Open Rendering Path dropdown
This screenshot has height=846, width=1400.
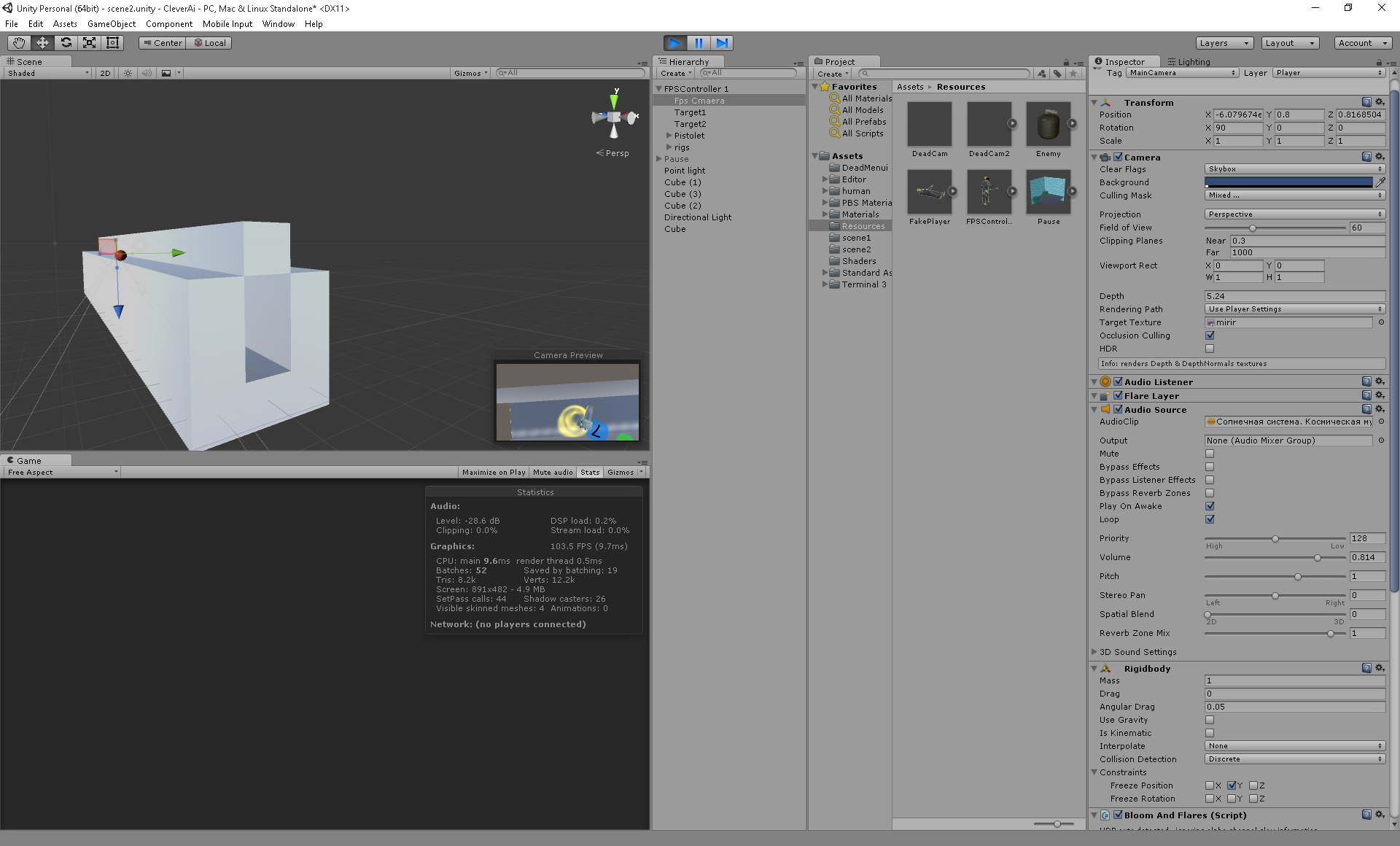tap(1294, 309)
